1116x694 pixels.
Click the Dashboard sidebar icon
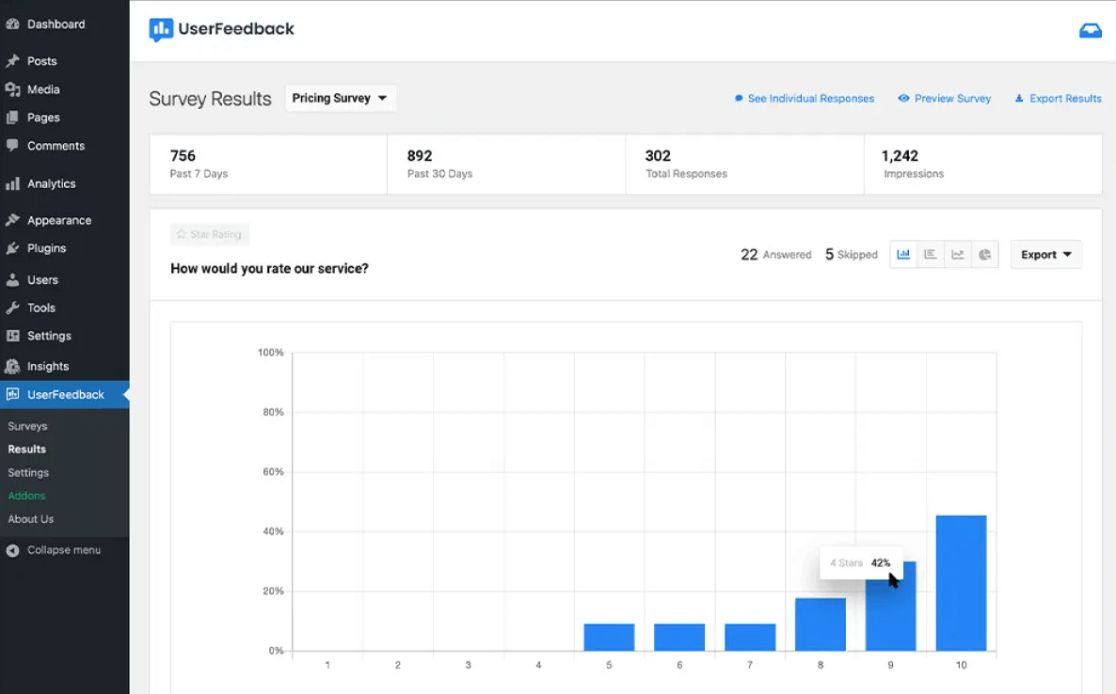[13, 24]
